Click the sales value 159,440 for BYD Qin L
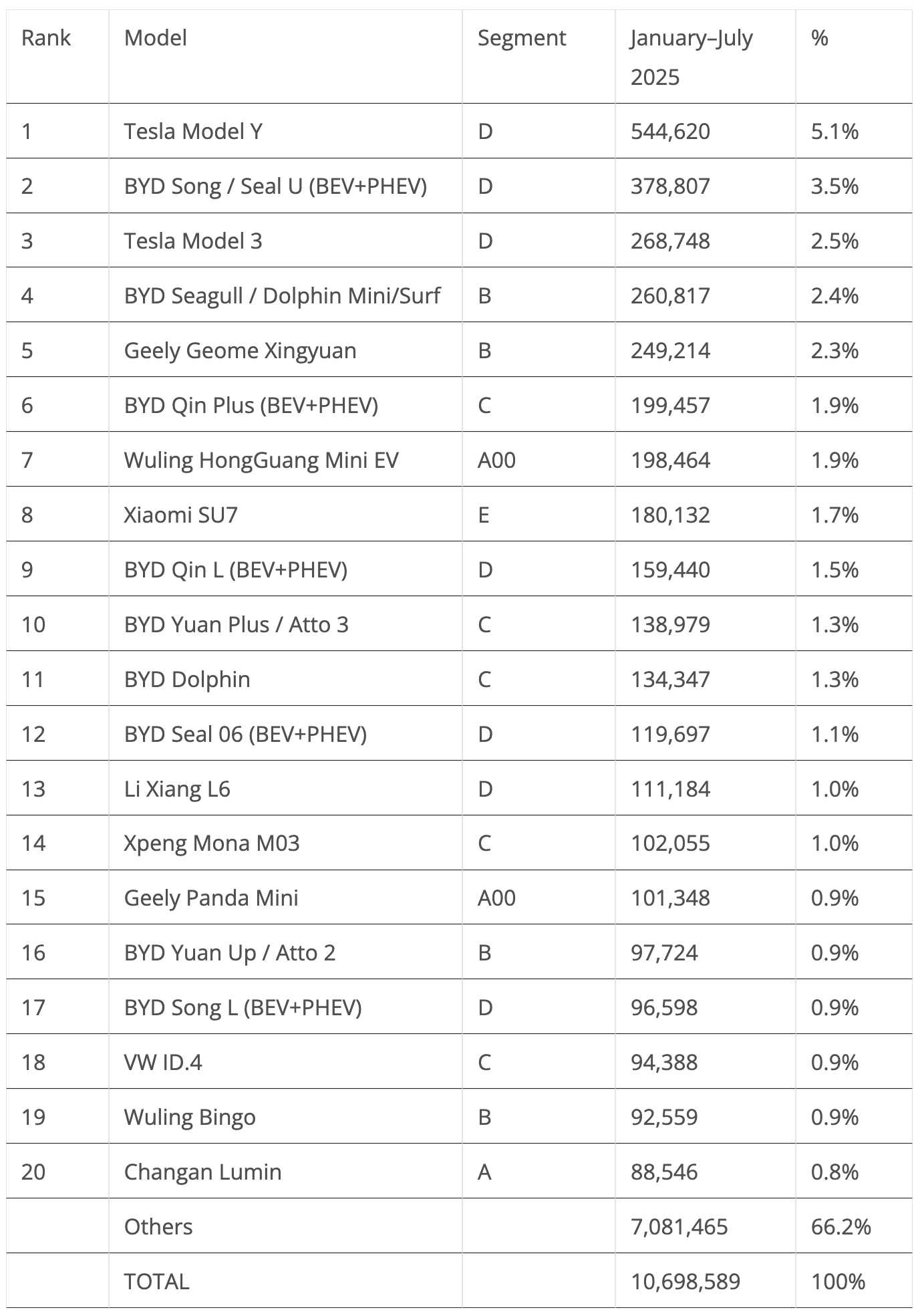The height and width of the screenshot is (1316, 920). [x=670, y=570]
